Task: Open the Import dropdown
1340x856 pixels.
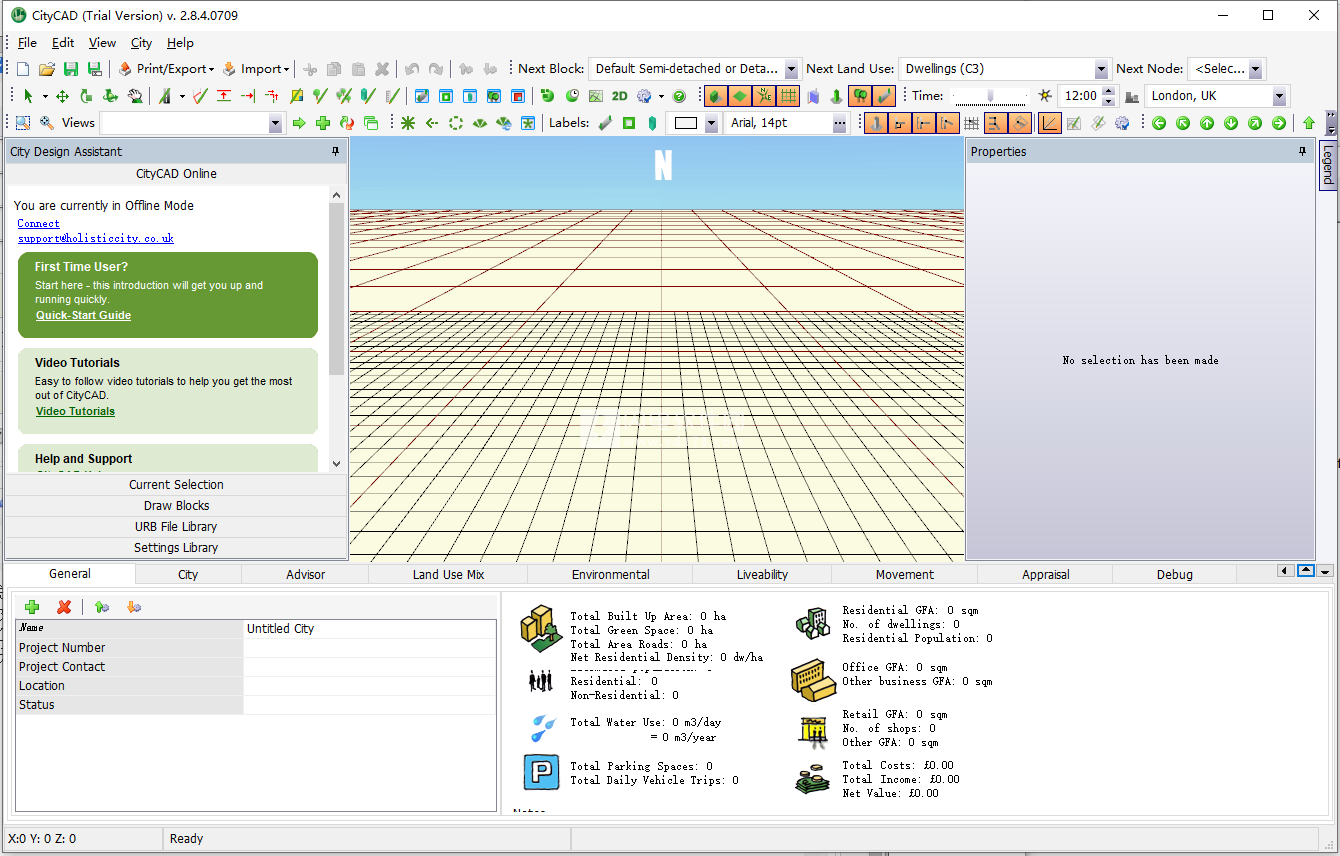Action: 256,69
